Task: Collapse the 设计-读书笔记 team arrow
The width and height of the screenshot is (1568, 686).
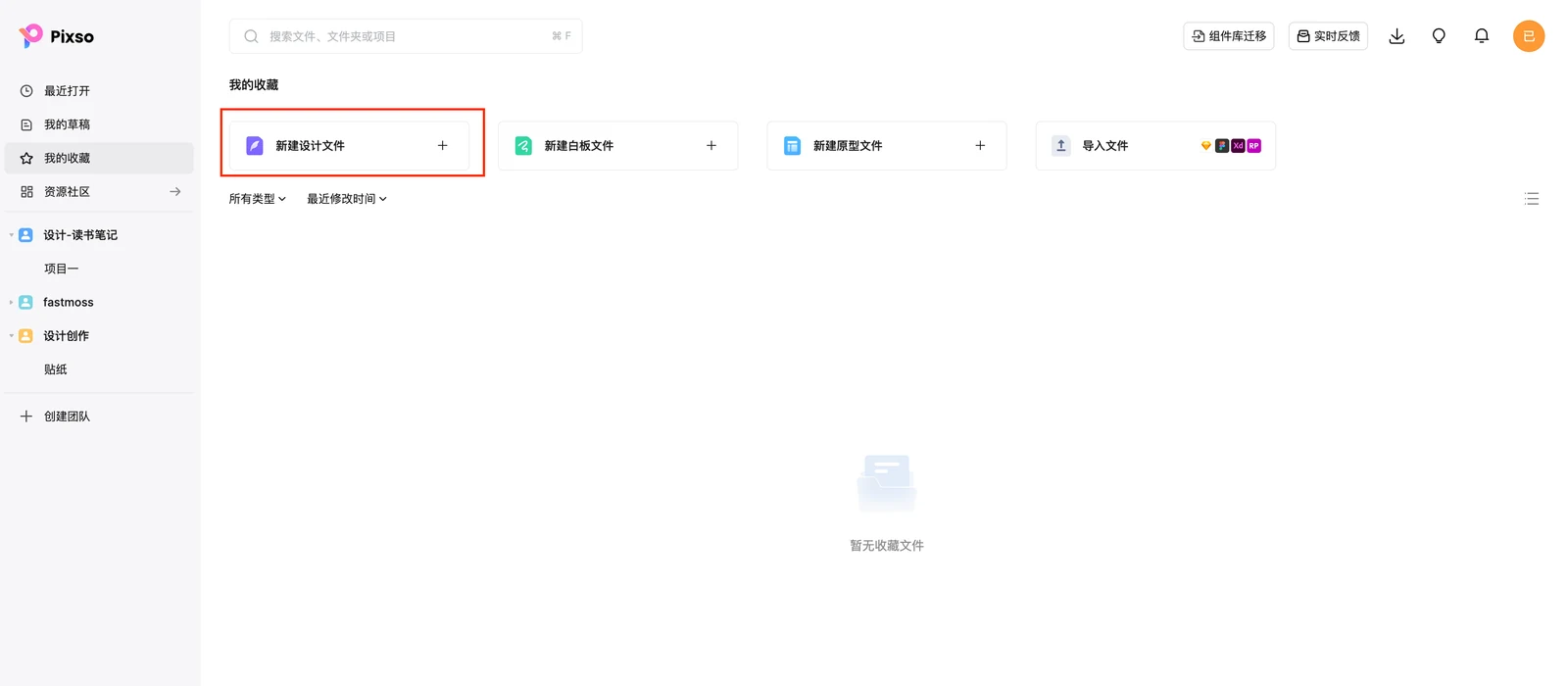Action: [x=12, y=235]
